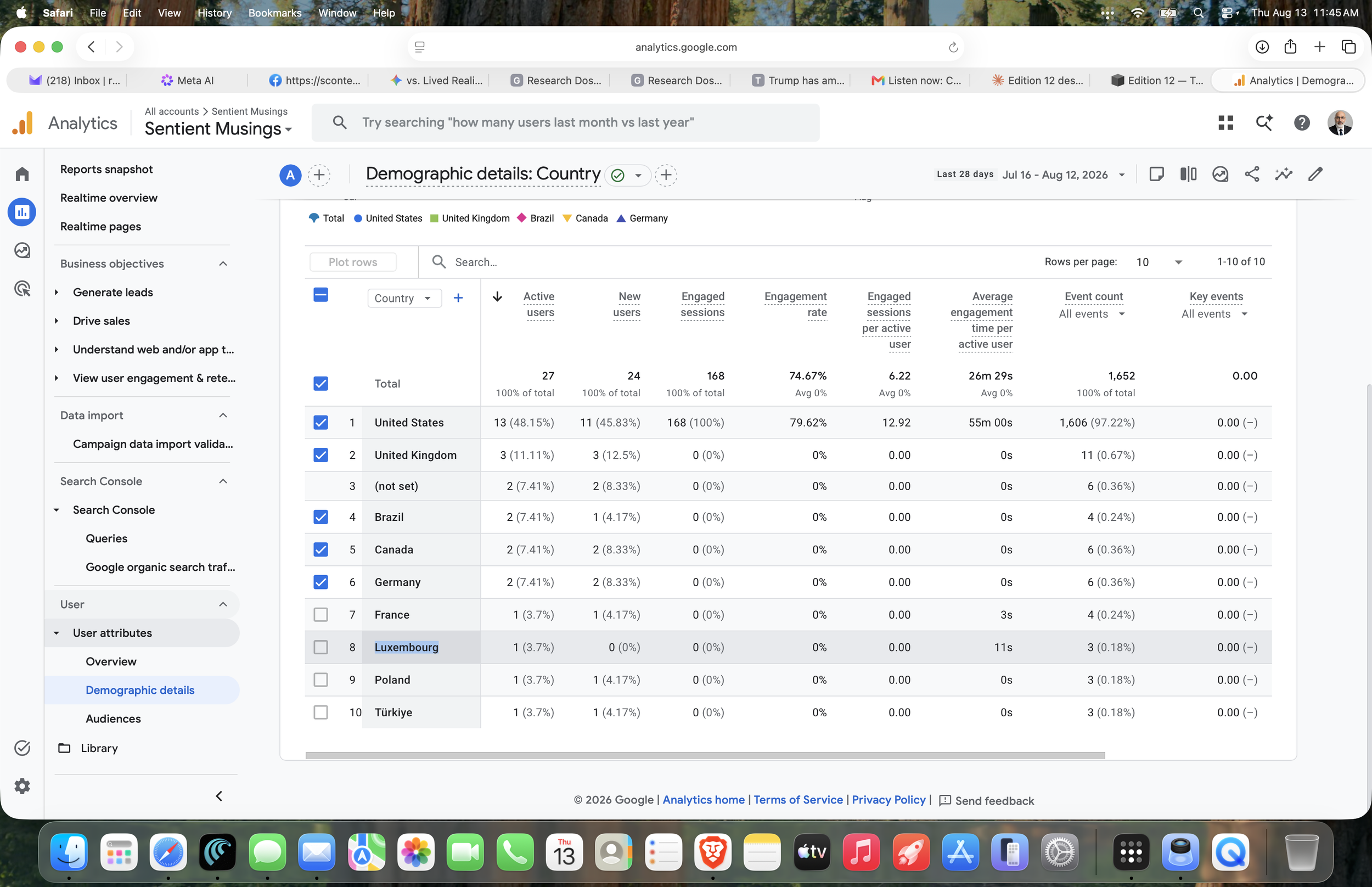Click the blue A segment badge

click(290, 175)
